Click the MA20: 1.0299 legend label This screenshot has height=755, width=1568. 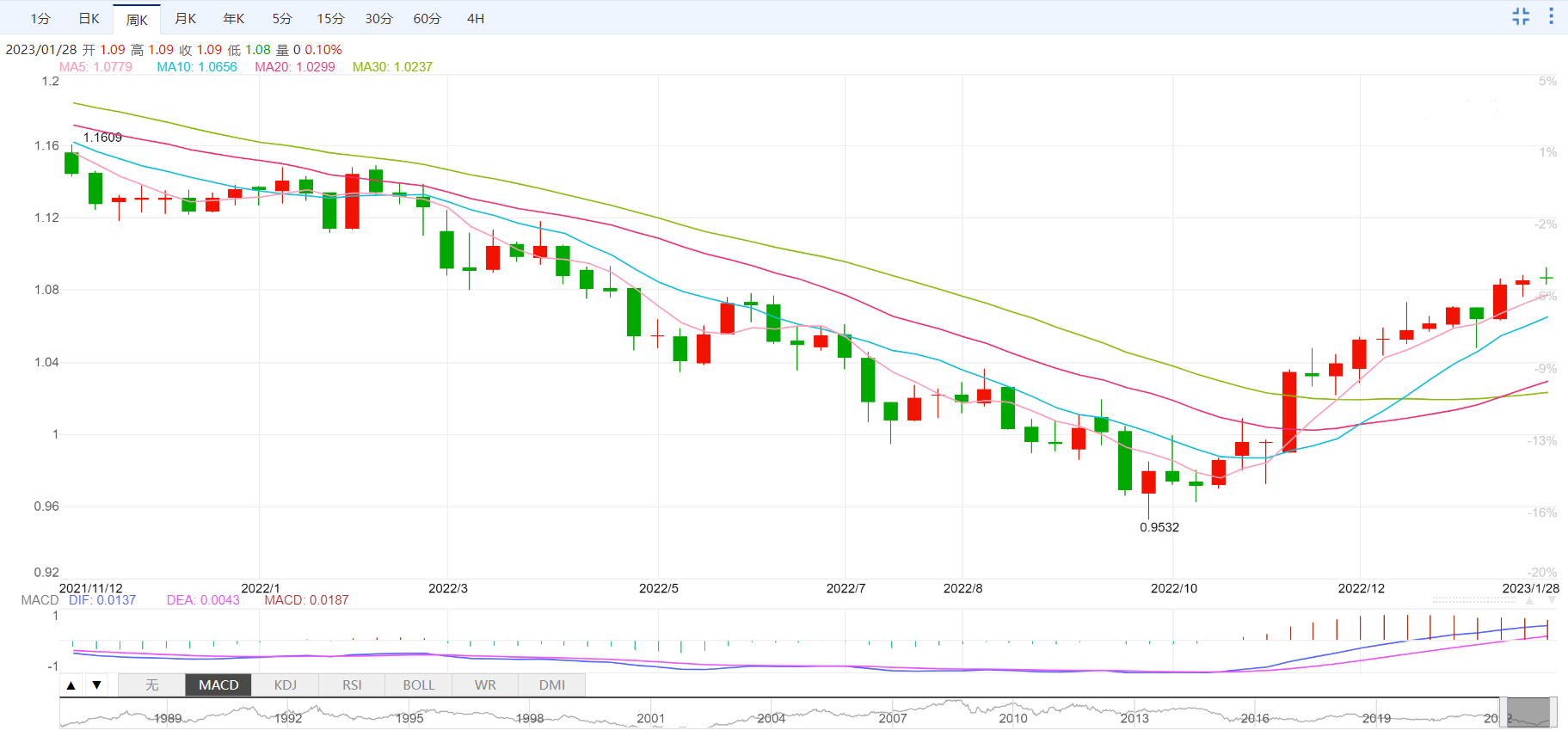(x=295, y=67)
